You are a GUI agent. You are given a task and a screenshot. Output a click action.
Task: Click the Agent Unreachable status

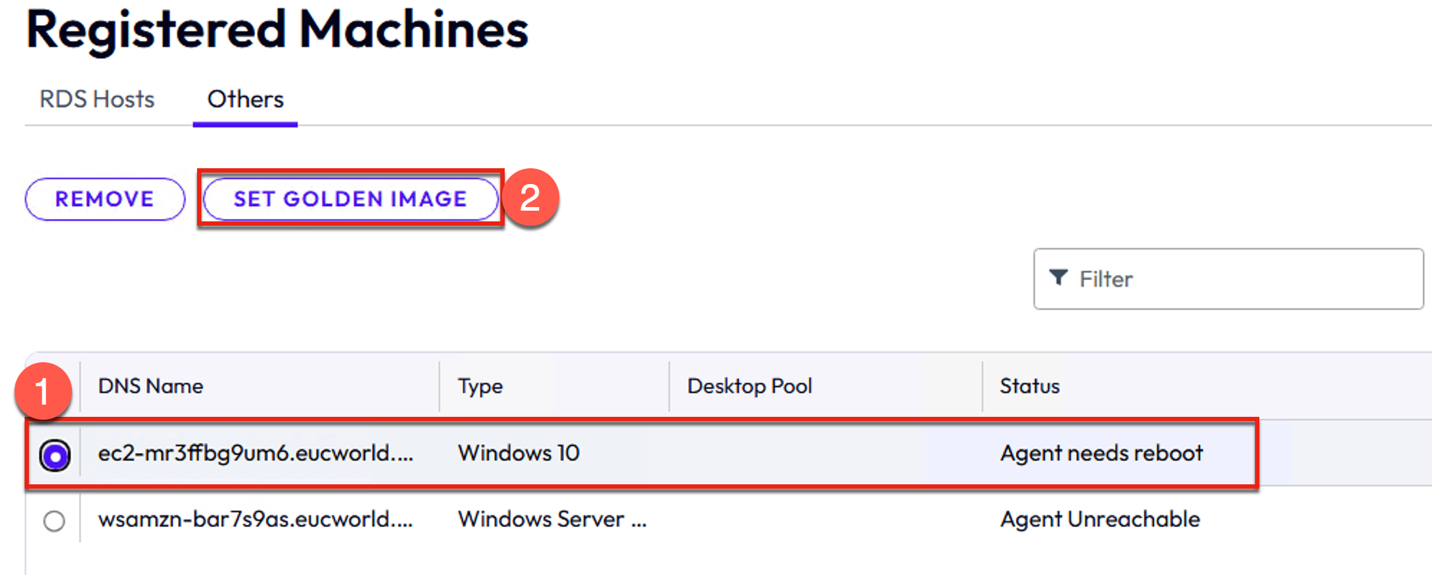(x=1100, y=519)
